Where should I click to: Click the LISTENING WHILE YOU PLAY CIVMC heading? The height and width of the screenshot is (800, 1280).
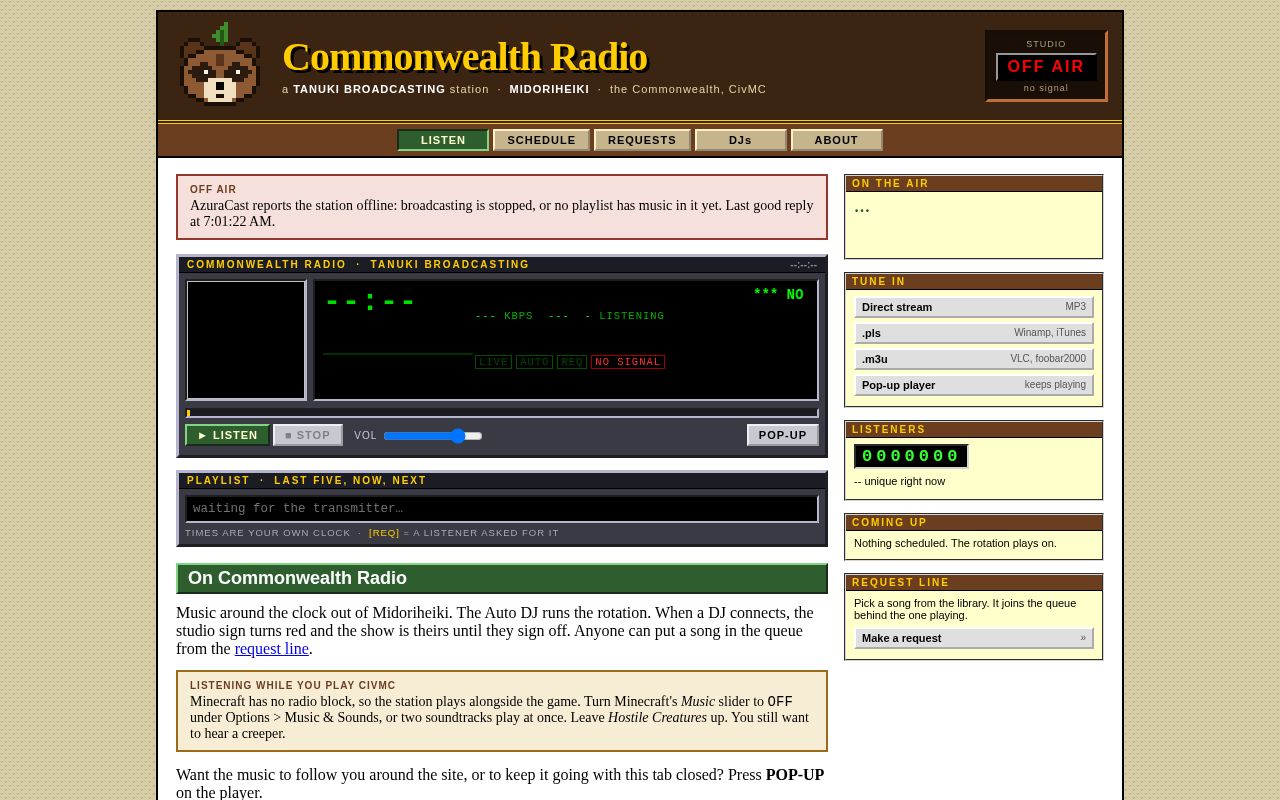(x=293, y=686)
